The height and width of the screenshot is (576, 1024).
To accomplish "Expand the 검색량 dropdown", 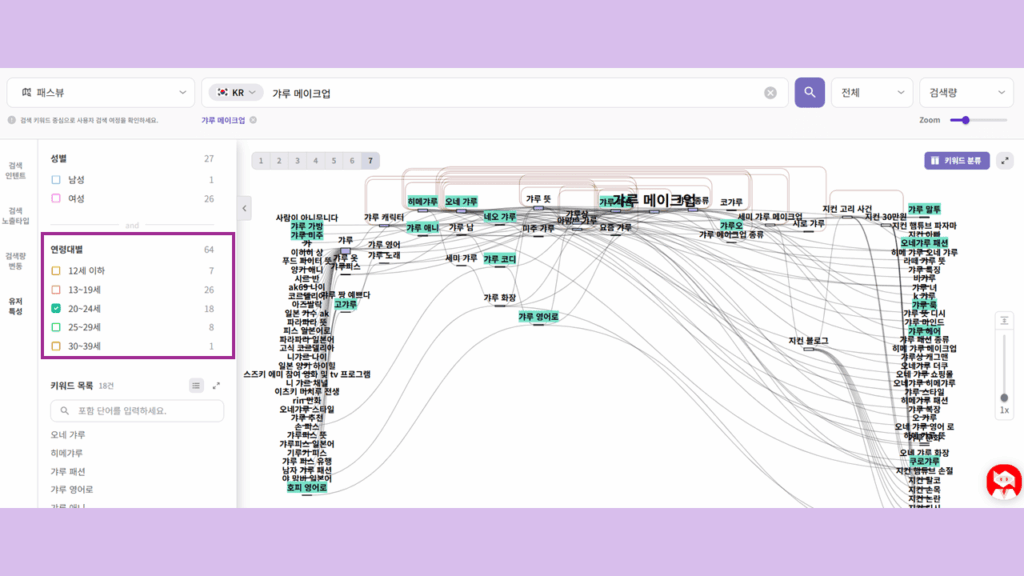I will pyautogui.click(x=965, y=93).
